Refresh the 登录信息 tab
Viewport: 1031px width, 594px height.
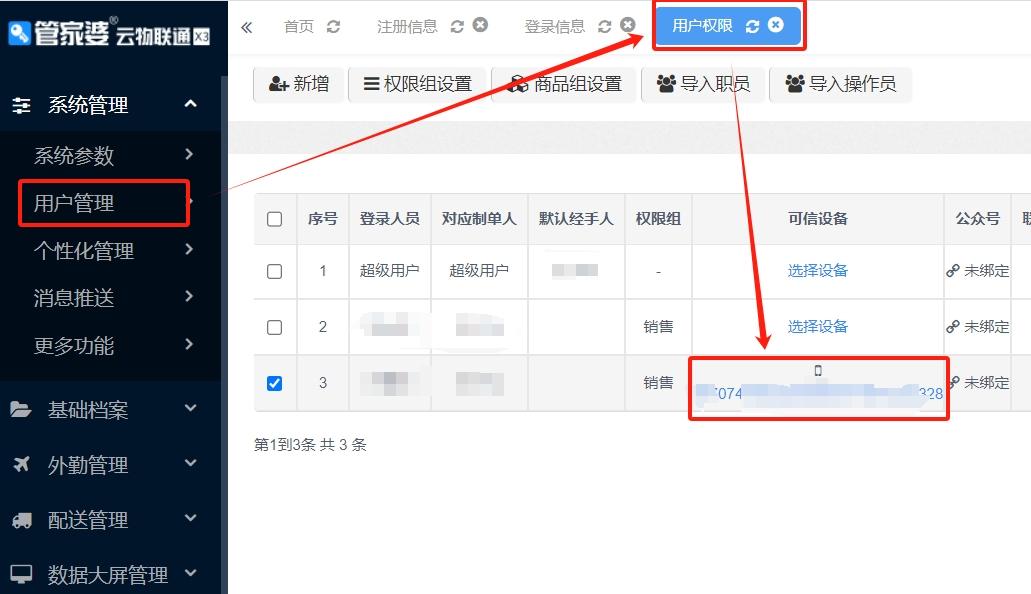click(x=604, y=26)
